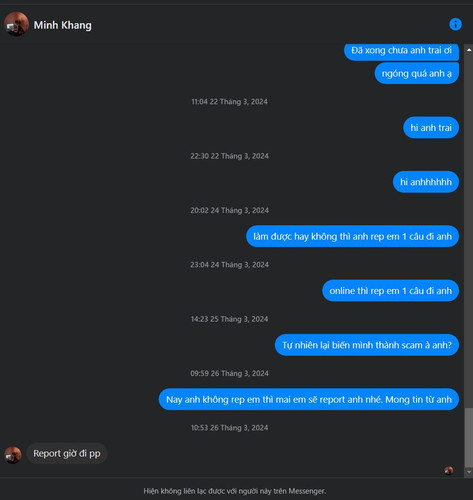The height and width of the screenshot is (500, 473).
Task: Click the scrollbar up arrow
Action: (x=469, y=50)
